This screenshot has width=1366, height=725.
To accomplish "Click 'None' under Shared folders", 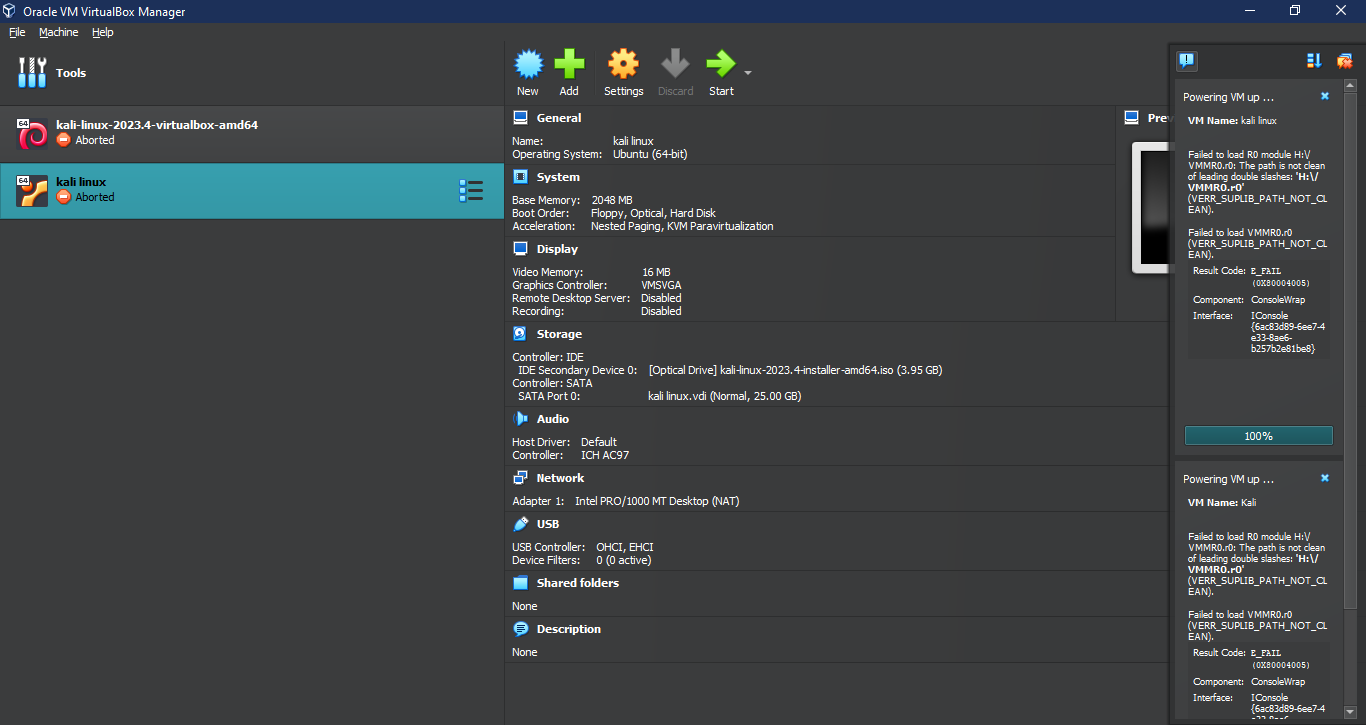I will pyautogui.click(x=525, y=606).
